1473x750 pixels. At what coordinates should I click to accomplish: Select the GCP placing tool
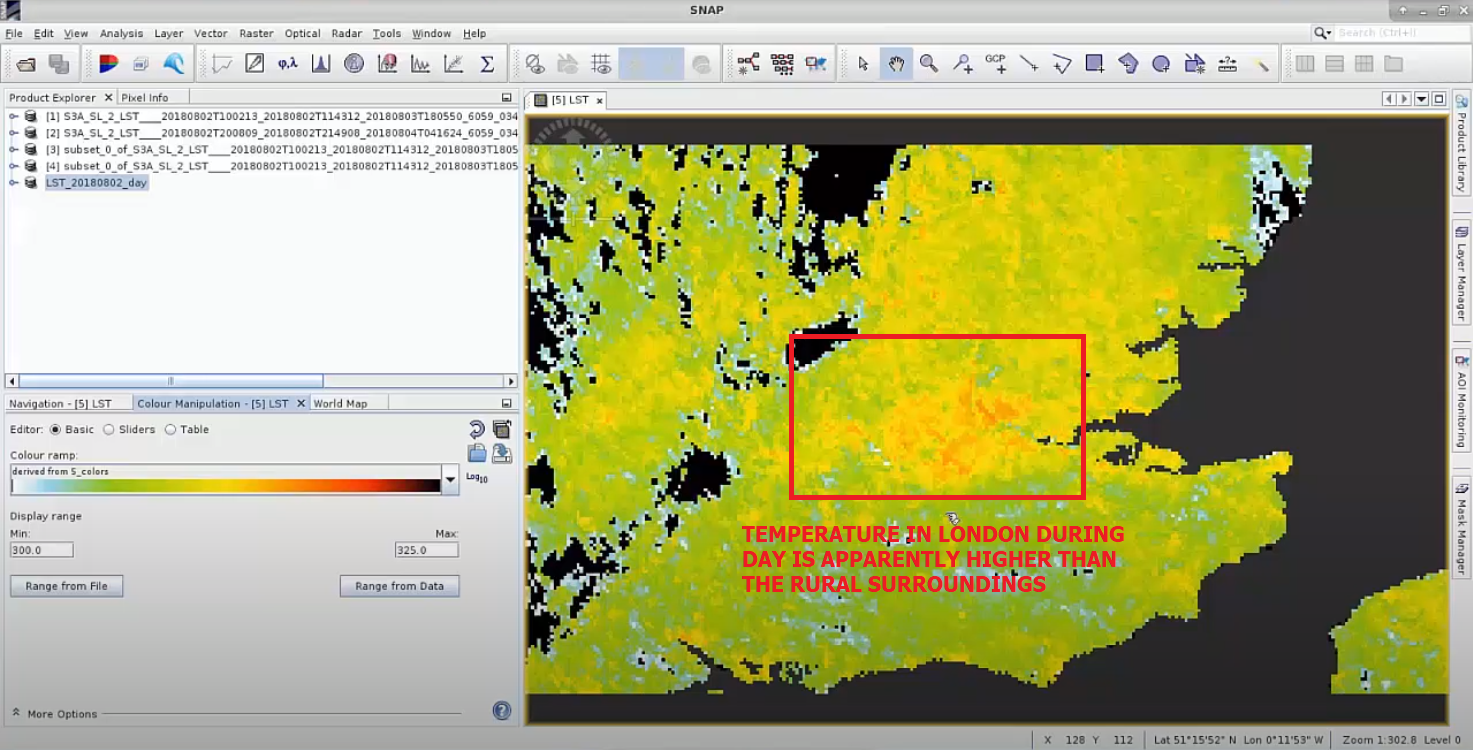(x=995, y=64)
